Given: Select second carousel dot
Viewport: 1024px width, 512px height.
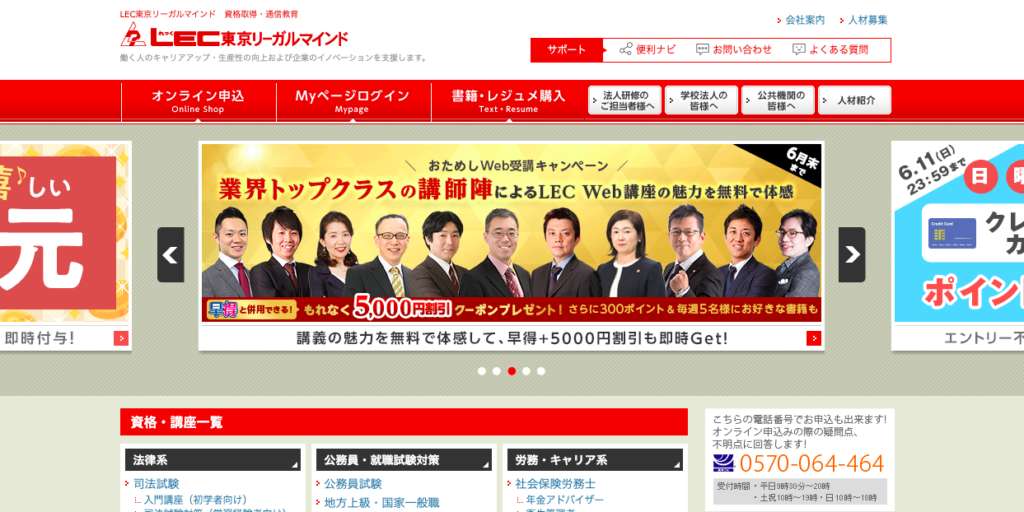Looking at the screenshot, I should coord(497,371).
